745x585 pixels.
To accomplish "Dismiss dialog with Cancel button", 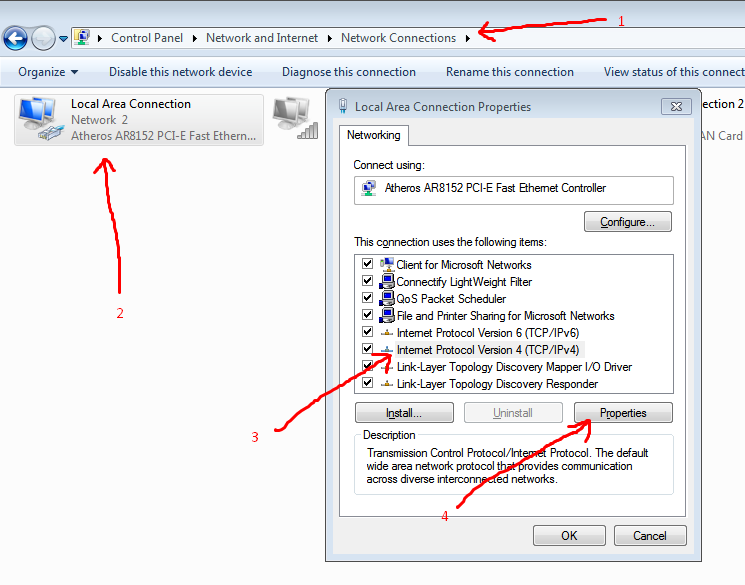I will (x=650, y=536).
